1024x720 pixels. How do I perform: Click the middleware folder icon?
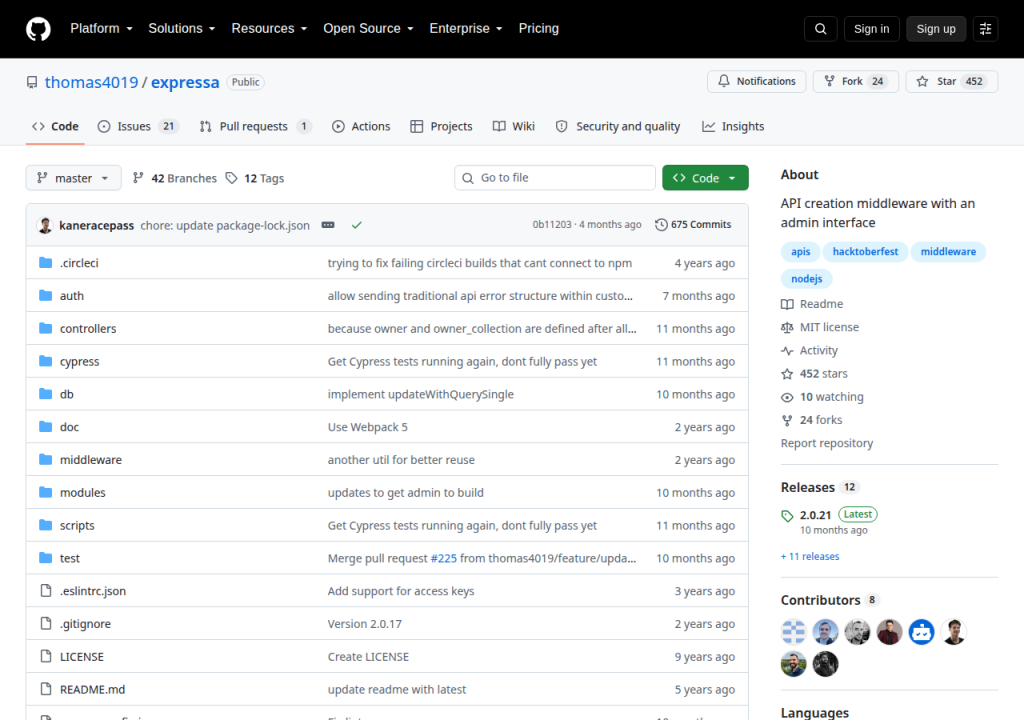coord(45,459)
